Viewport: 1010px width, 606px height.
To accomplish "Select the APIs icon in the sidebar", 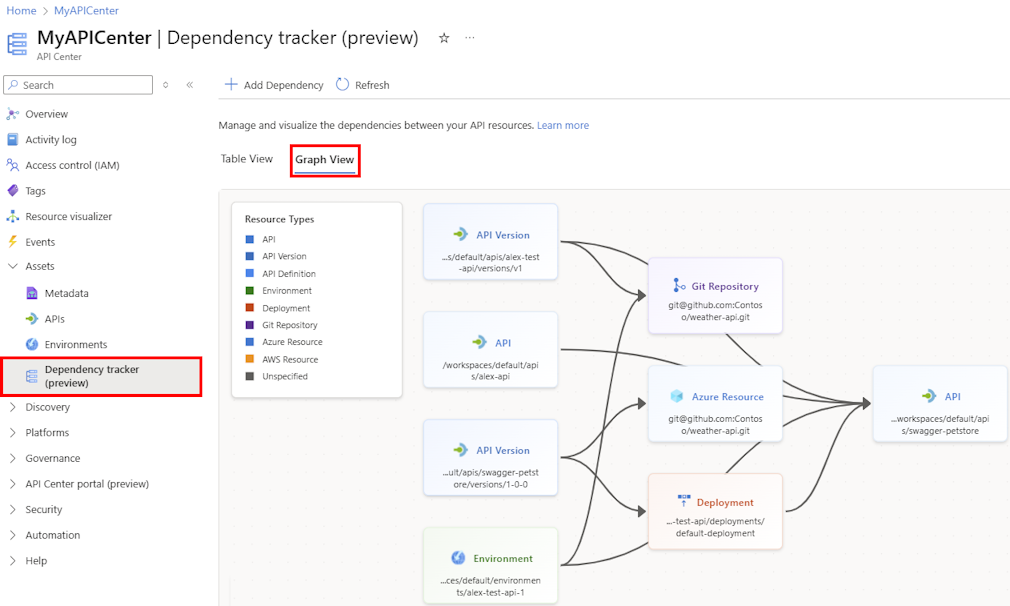I will click(x=34, y=317).
